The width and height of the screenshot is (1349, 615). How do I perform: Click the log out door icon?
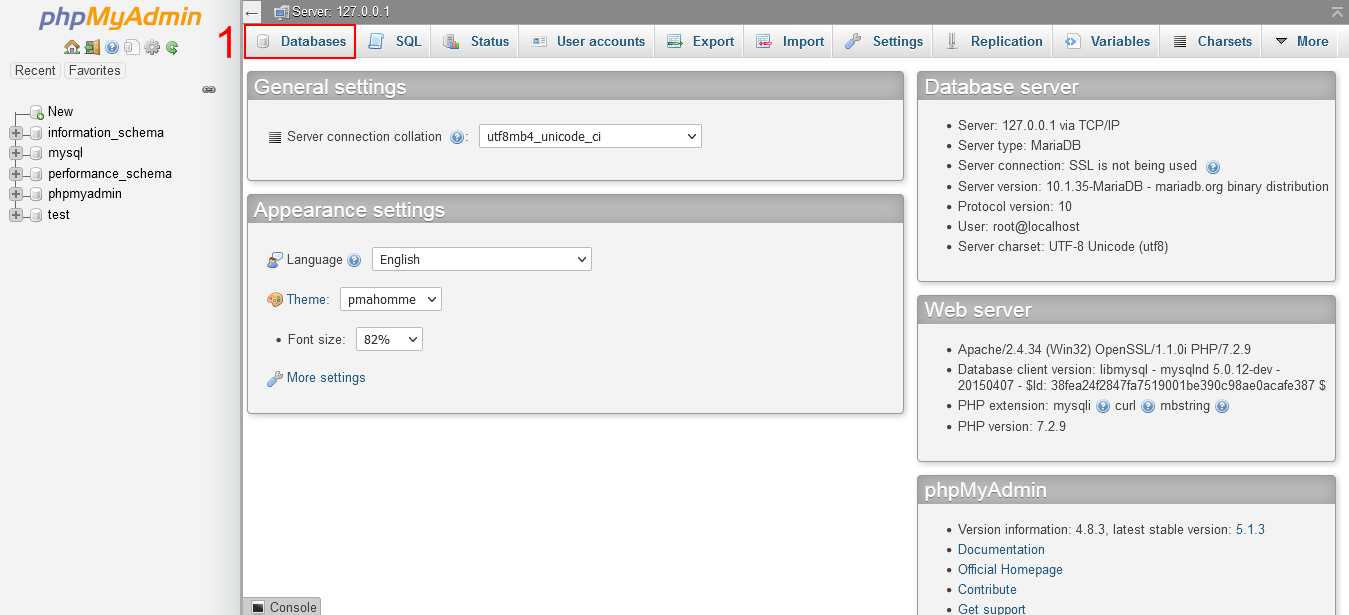[x=92, y=47]
